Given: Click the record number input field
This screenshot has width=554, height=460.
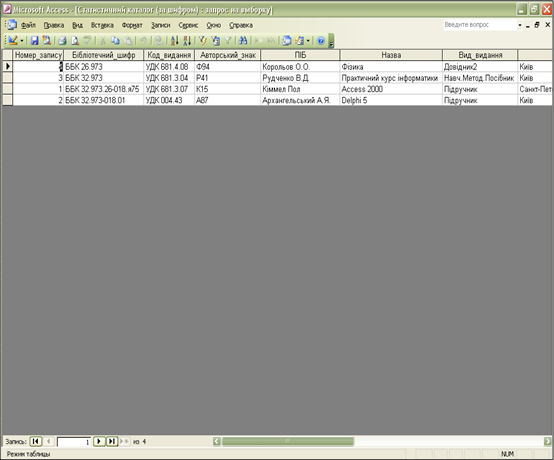Looking at the screenshot, I should pyautogui.click(x=74, y=442).
